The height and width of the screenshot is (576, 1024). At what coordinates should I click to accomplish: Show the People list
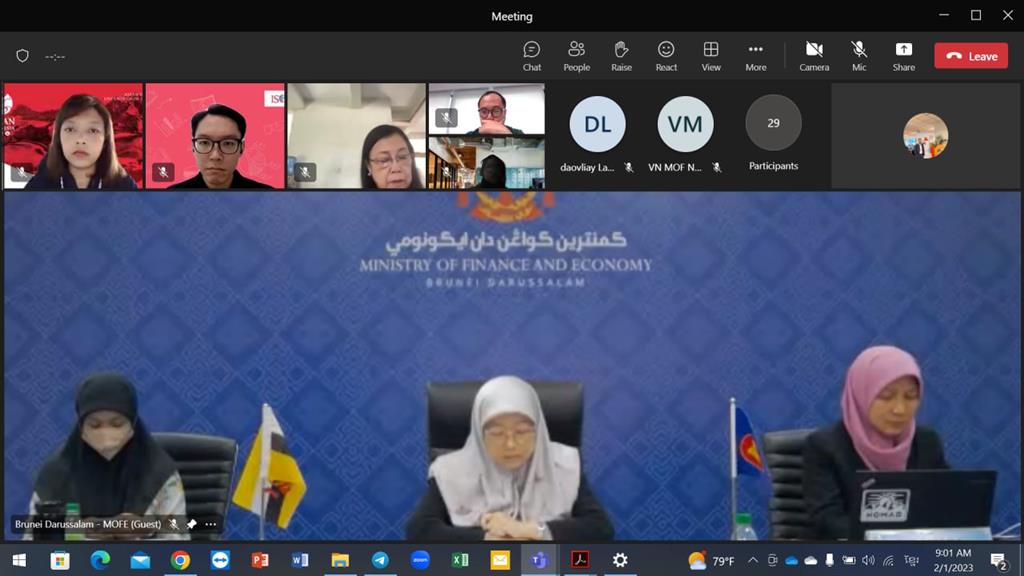(x=577, y=56)
